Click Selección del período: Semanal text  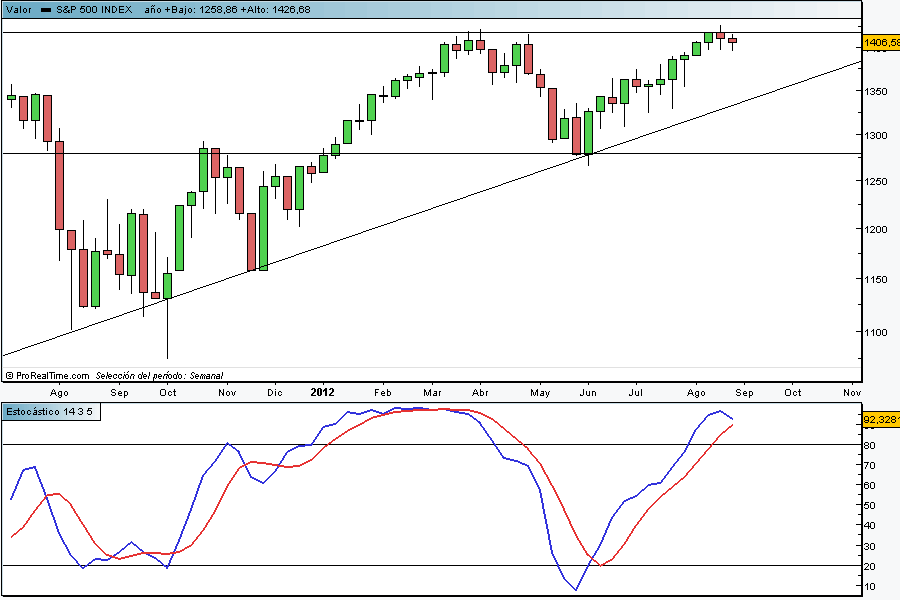(x=160, y=375)
